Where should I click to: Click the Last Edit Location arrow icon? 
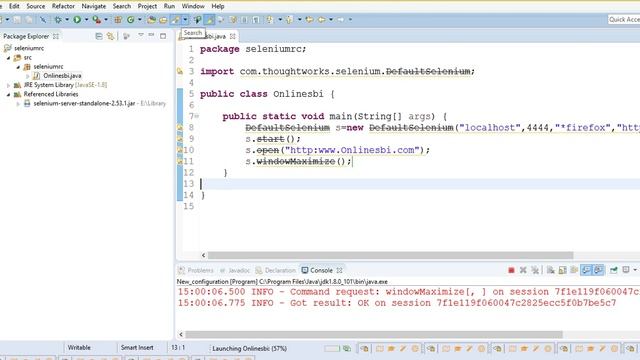click(x=309, y=19)
